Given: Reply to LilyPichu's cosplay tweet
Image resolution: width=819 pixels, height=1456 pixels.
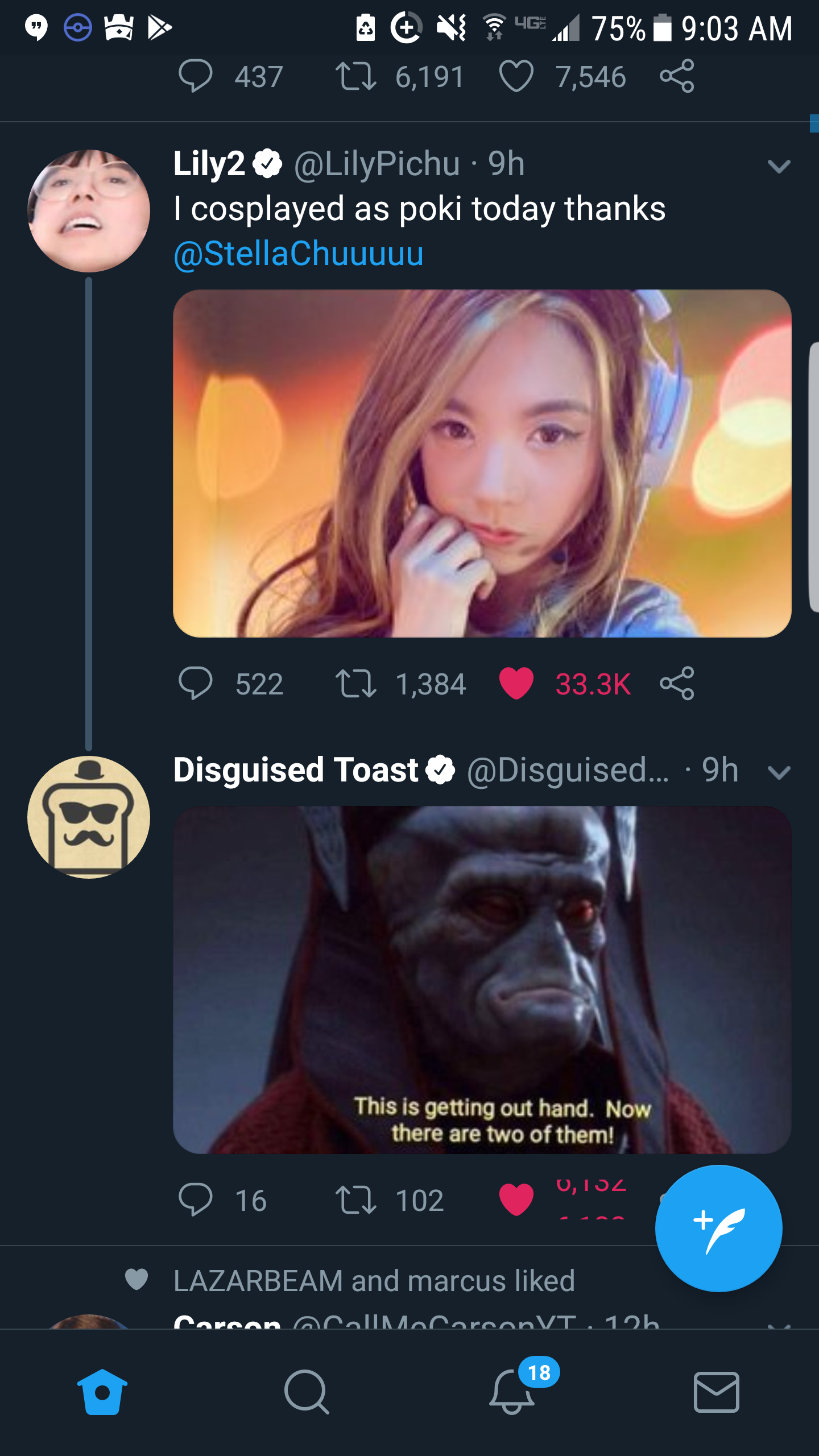Looking at the screenshot, I should click(x=195, y=683).
